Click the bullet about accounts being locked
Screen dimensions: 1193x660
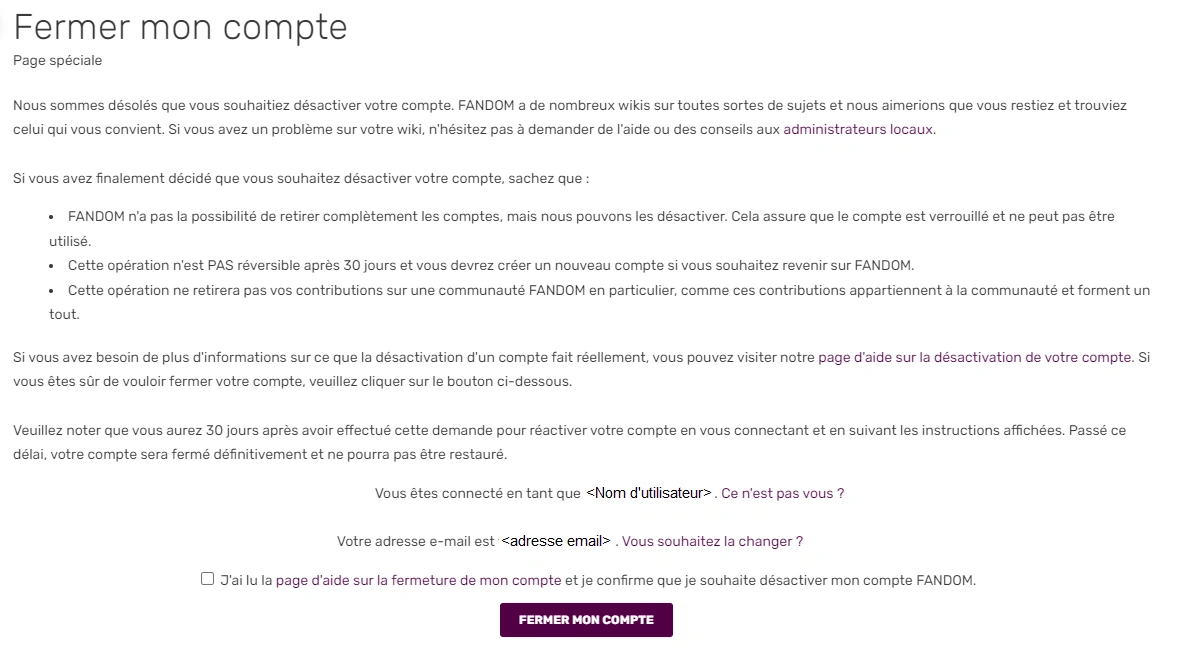[590, 216]
